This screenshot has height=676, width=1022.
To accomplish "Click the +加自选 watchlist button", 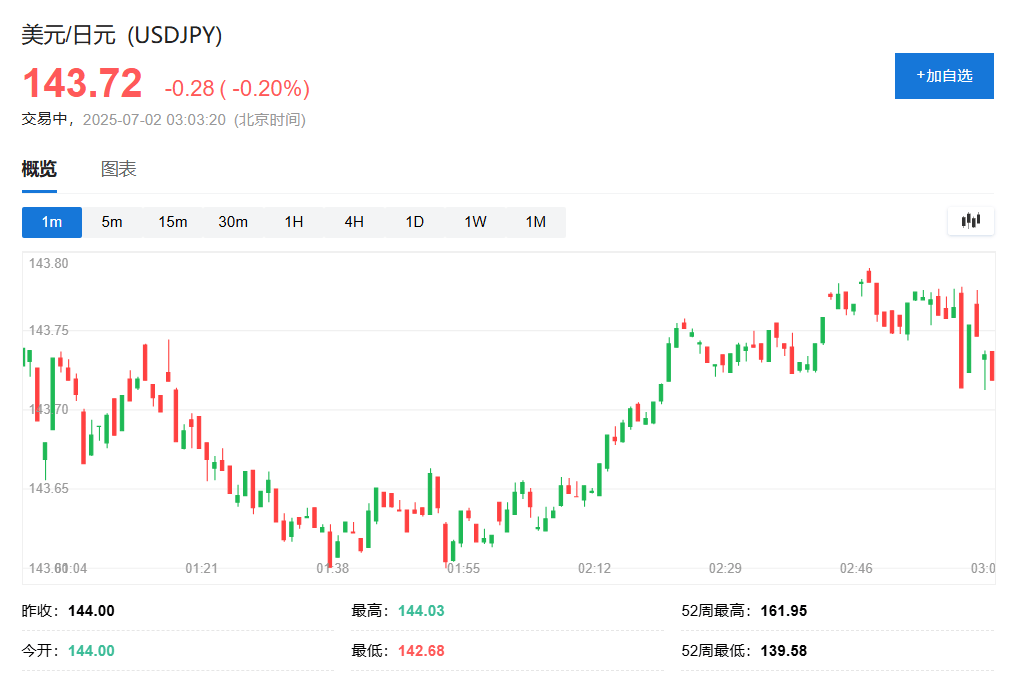I will pos(943,75).
